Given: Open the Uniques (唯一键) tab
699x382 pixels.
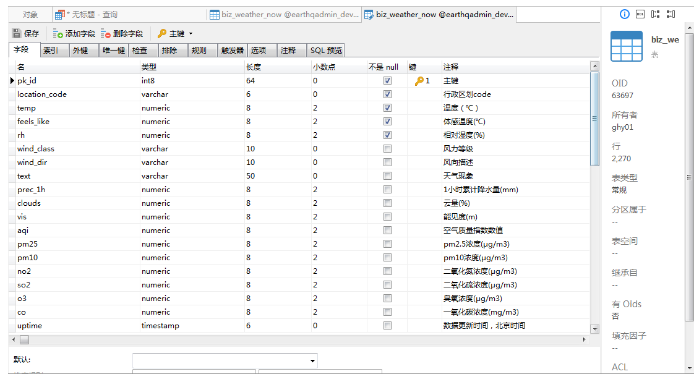Looking at the screenshot, I should (x=114, y=50).
